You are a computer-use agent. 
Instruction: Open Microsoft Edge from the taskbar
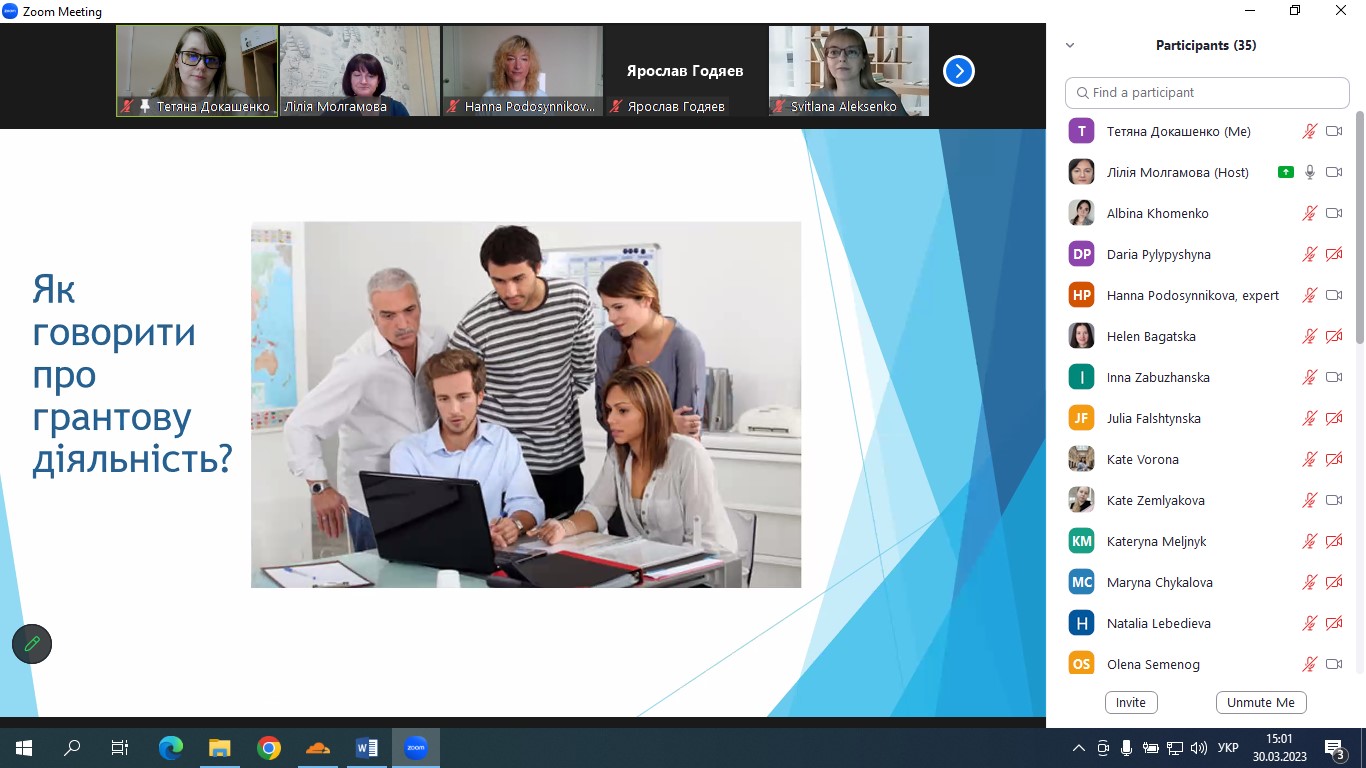[171, 747]
